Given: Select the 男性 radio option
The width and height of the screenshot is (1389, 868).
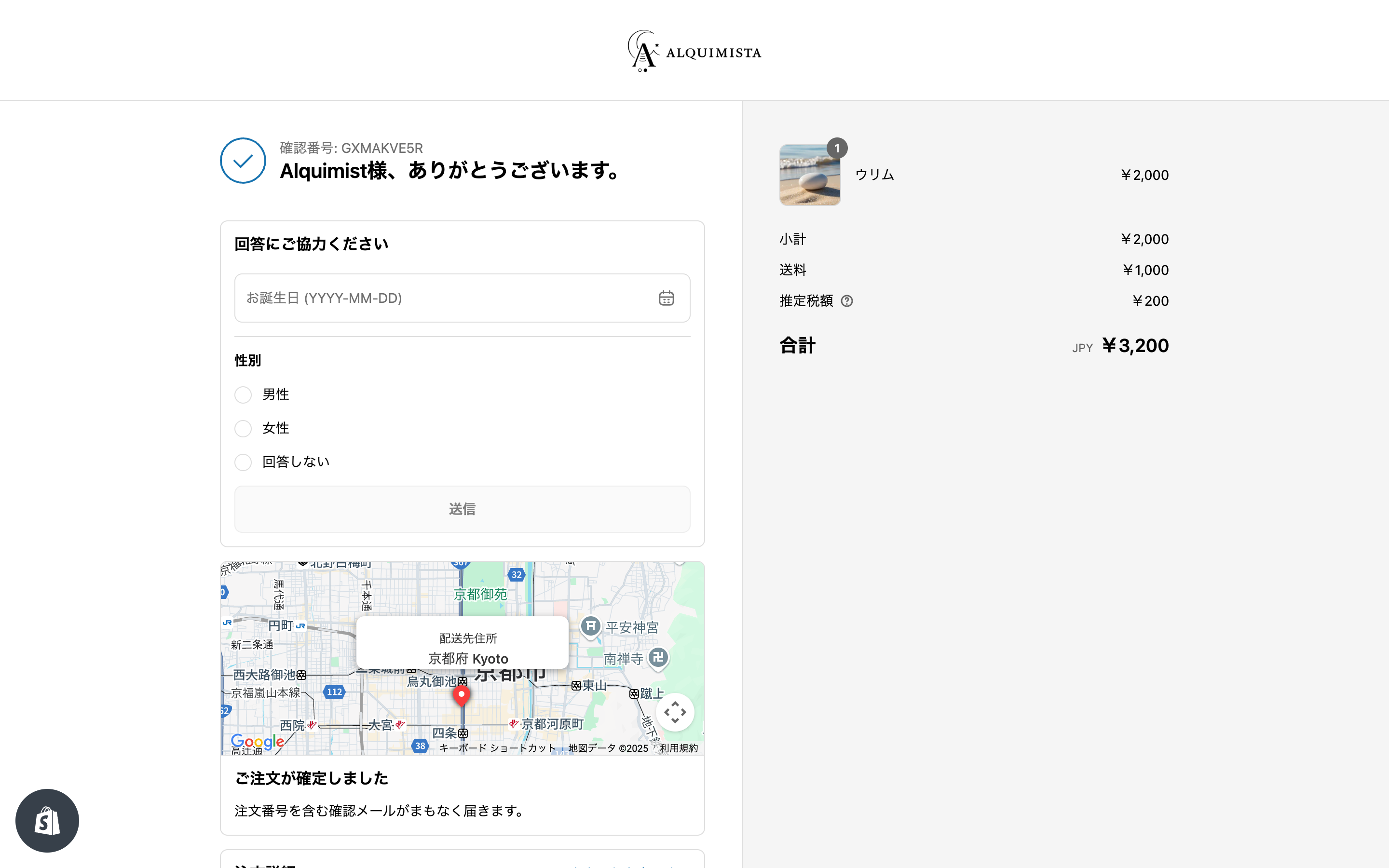Looking at the screenshot, I should click(x=243, y=394).
